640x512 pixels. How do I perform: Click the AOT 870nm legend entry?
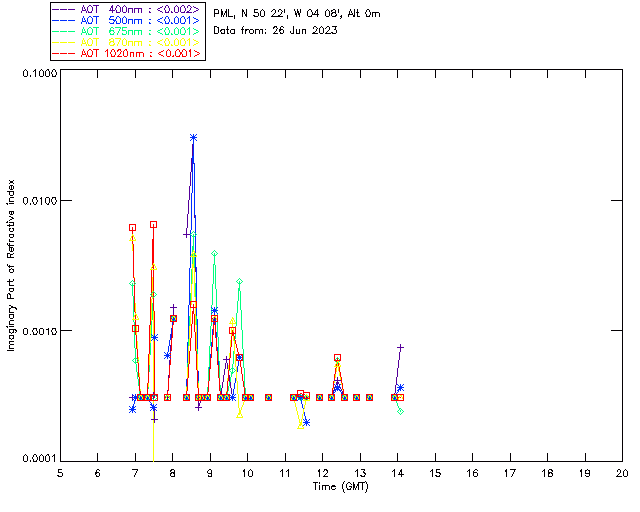coord(127,42)
